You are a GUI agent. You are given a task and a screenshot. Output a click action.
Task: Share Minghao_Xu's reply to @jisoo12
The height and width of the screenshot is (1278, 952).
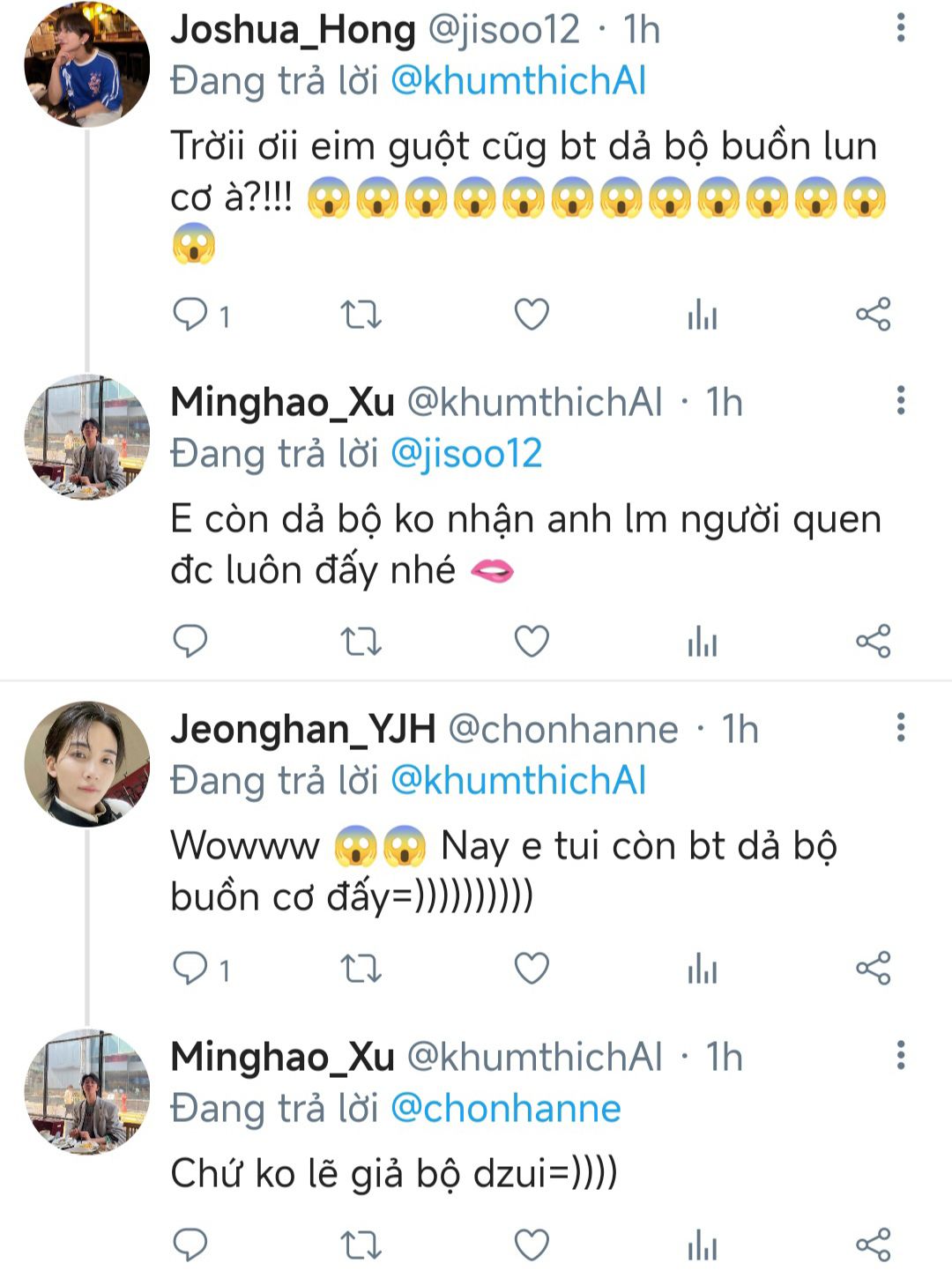(x=874, y=642)
